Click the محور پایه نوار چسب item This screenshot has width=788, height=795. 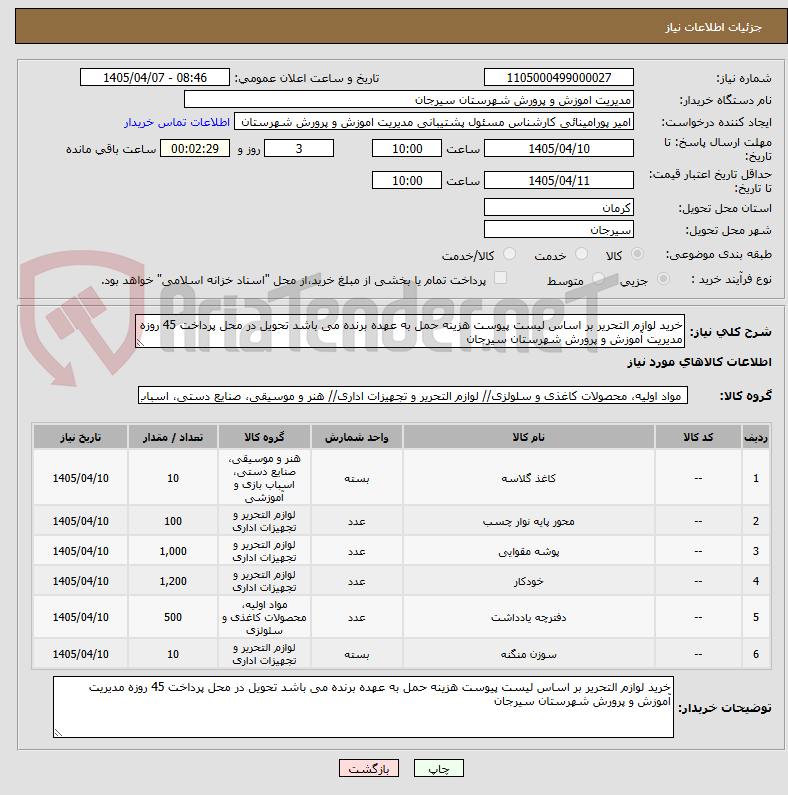click(x=528, y=521)
